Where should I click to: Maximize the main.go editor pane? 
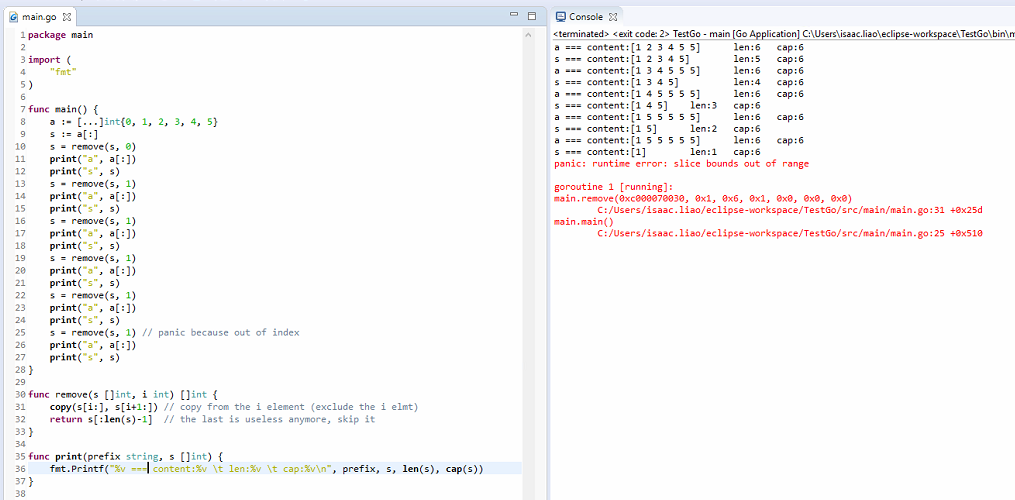pos(532,16)
